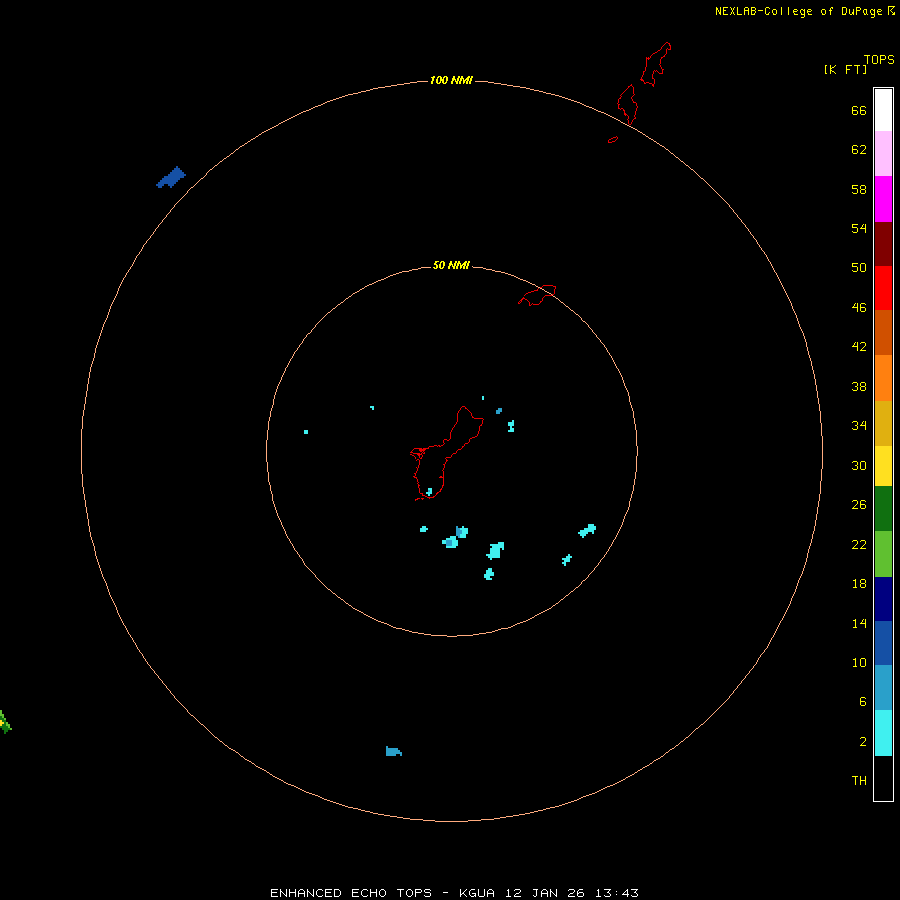Click the Rota island outline on the 50 NMI ring
This screenshot has height=900, width=900.
pyautogui.click(x=537, y=295)
